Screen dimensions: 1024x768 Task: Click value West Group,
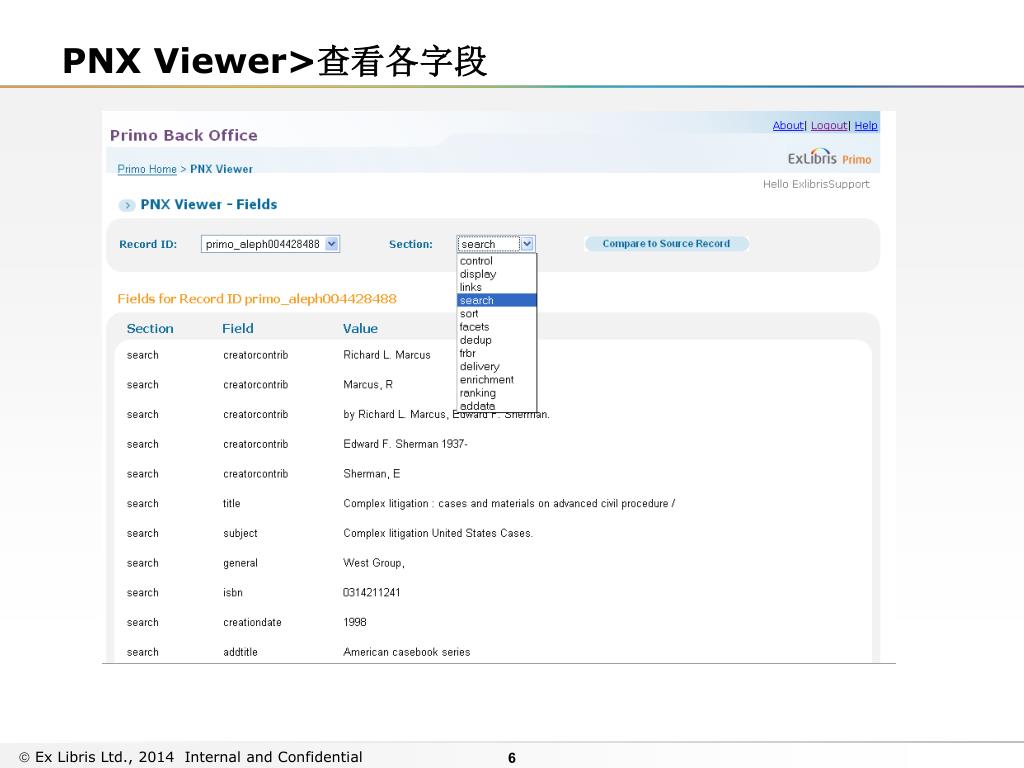pyautogui.click(x=374, y=563)
